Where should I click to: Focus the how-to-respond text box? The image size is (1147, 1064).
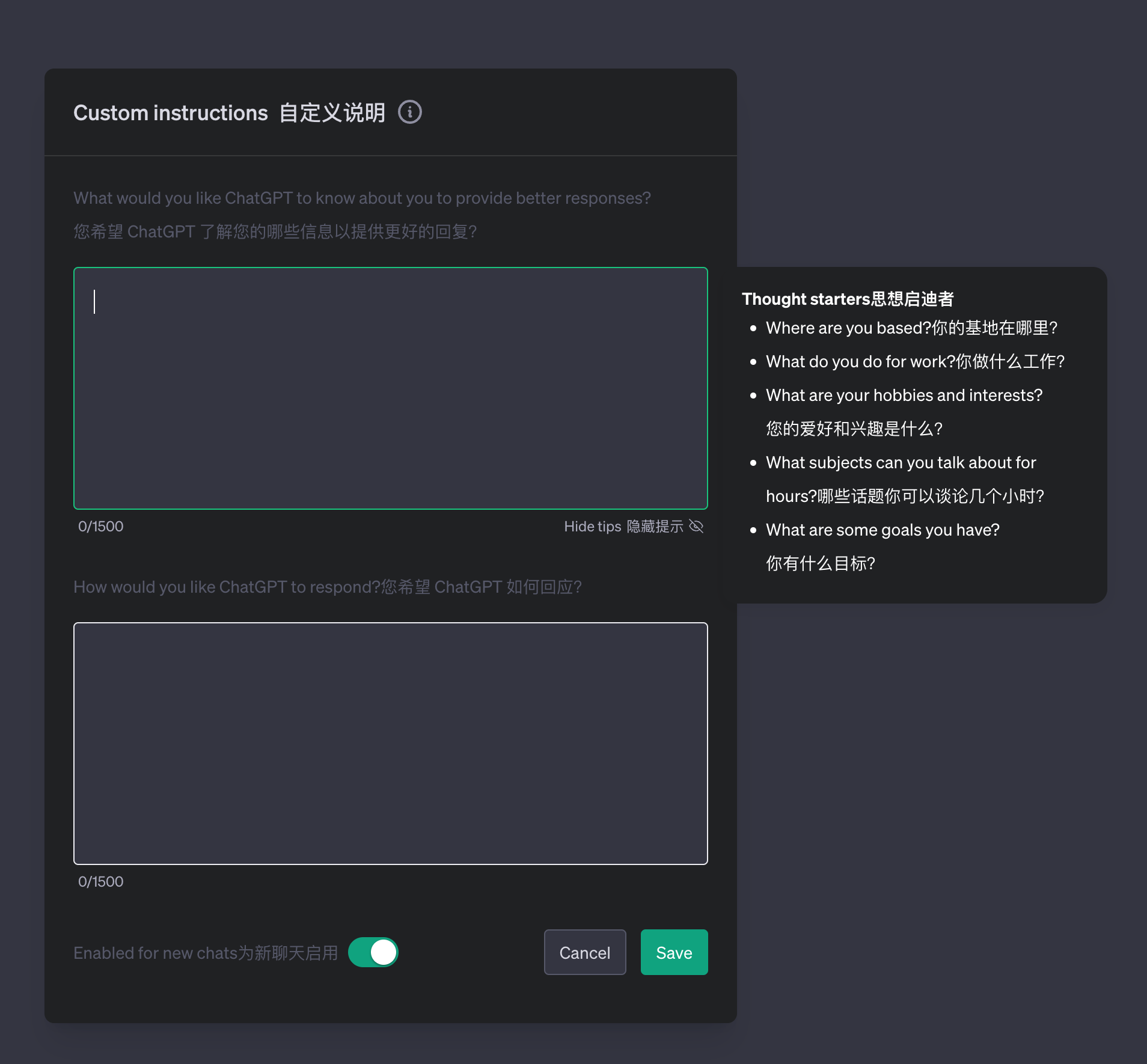click(391, 744)
